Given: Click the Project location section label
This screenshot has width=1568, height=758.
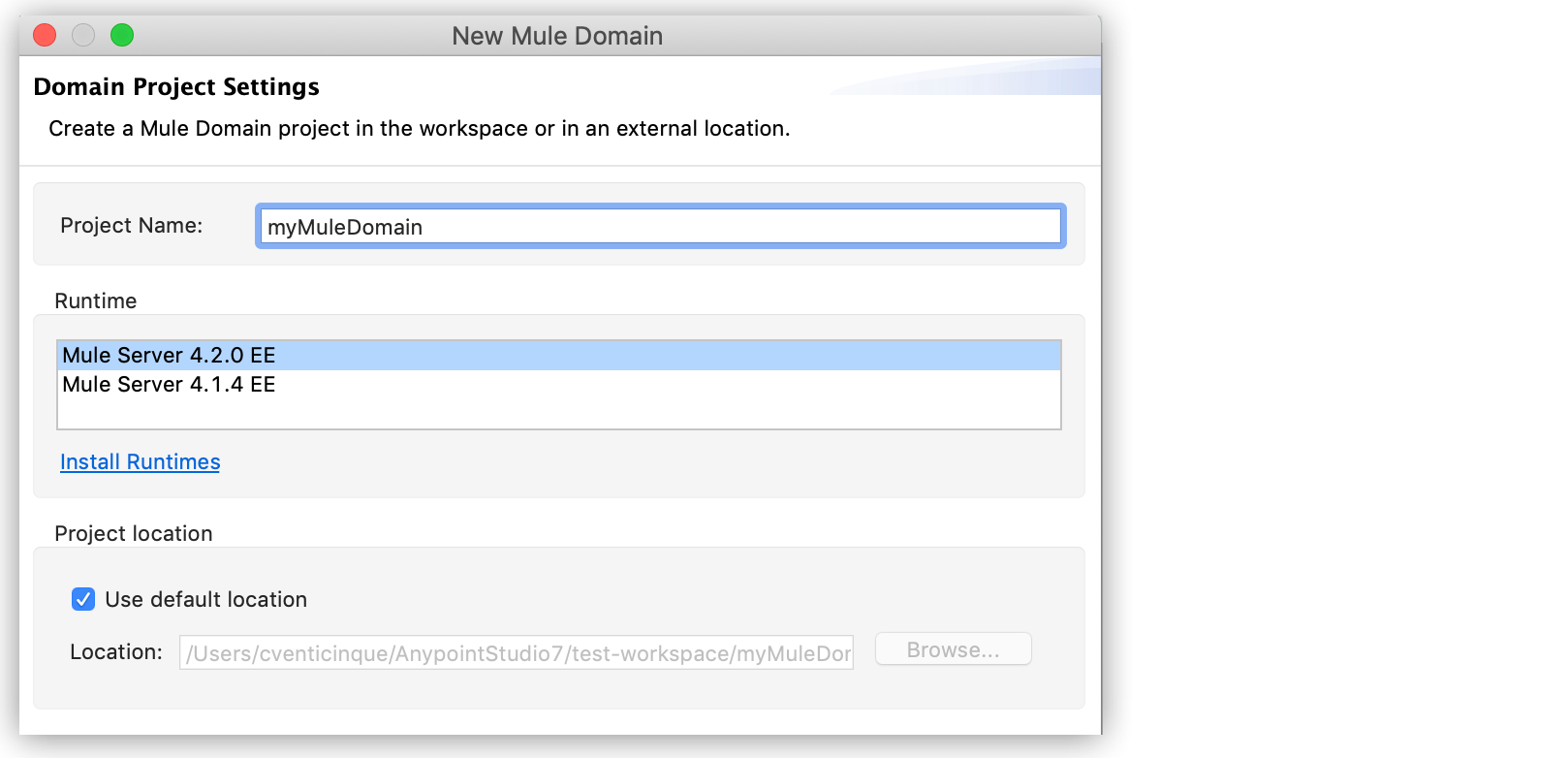Looking at the screenshot, I should (x=134, y=534).
